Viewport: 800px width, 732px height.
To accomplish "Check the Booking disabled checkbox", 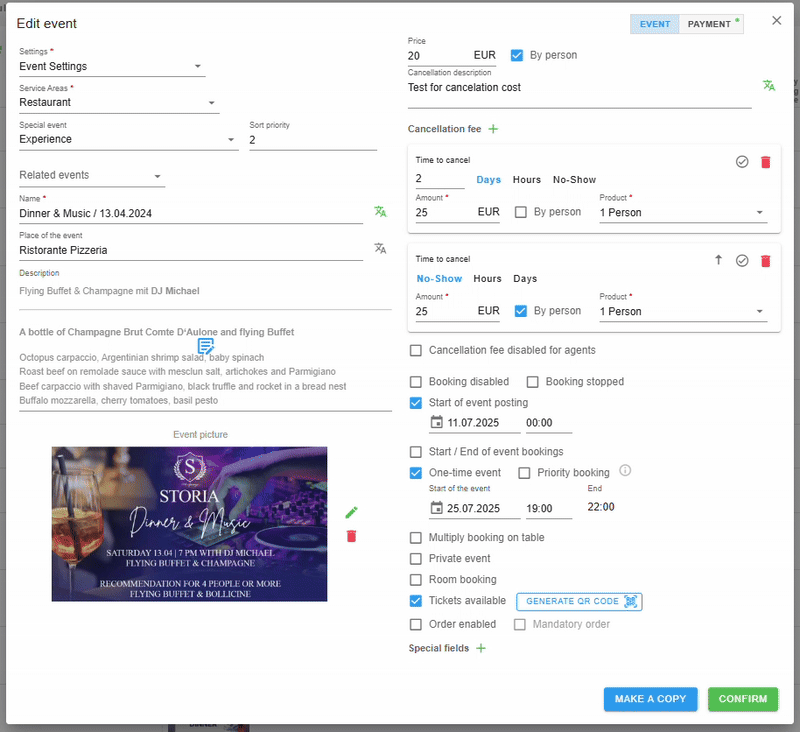I will 416,382.
